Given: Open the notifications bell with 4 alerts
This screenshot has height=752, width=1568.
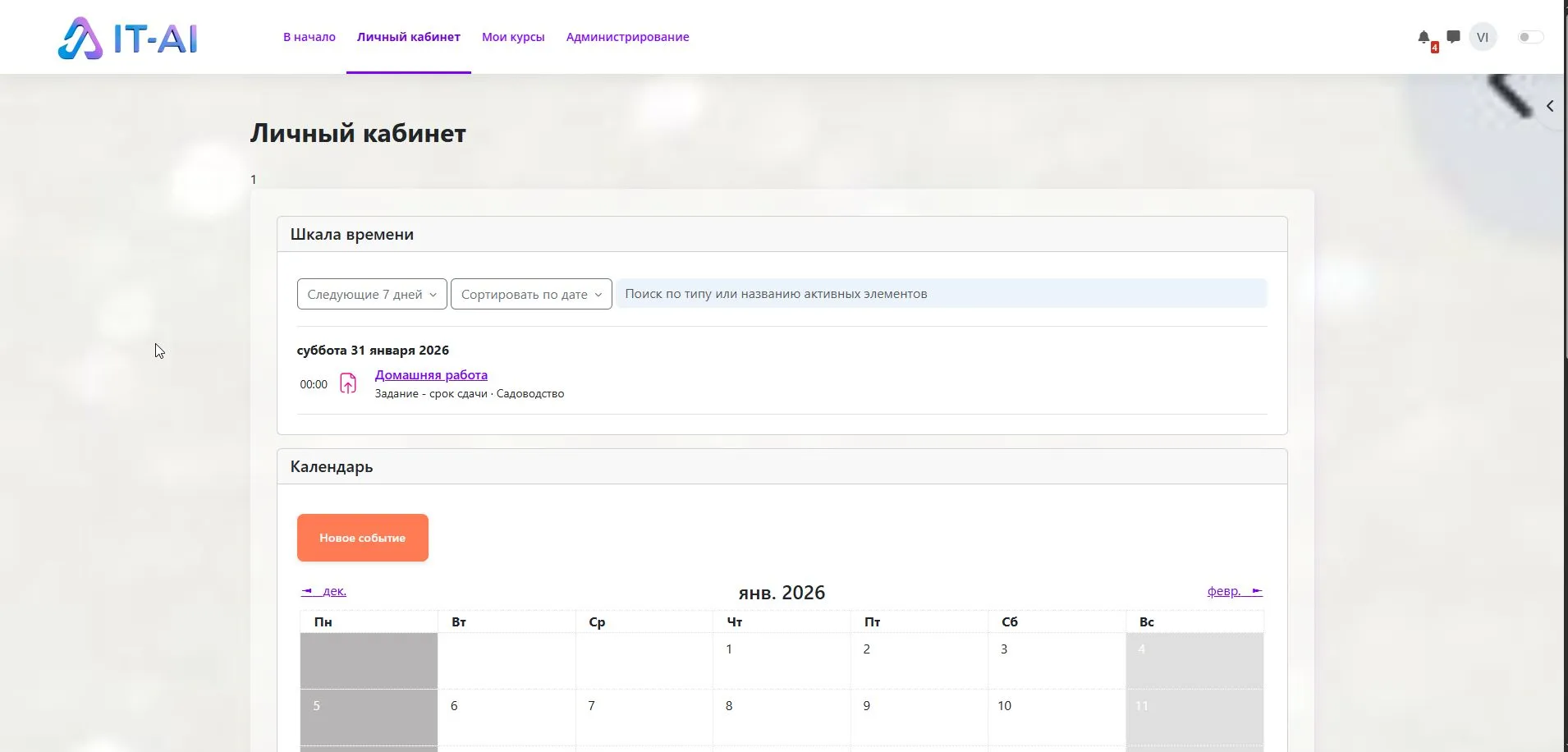Looking at the screenshot, I should 1423,37.
